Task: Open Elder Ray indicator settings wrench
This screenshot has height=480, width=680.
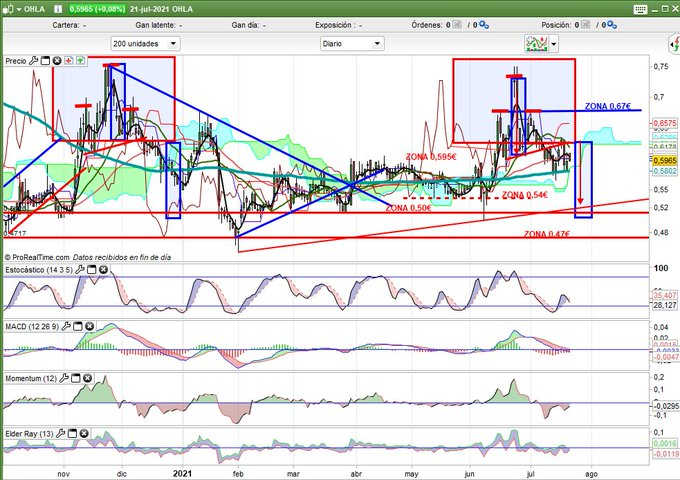Action: (61, 433)
